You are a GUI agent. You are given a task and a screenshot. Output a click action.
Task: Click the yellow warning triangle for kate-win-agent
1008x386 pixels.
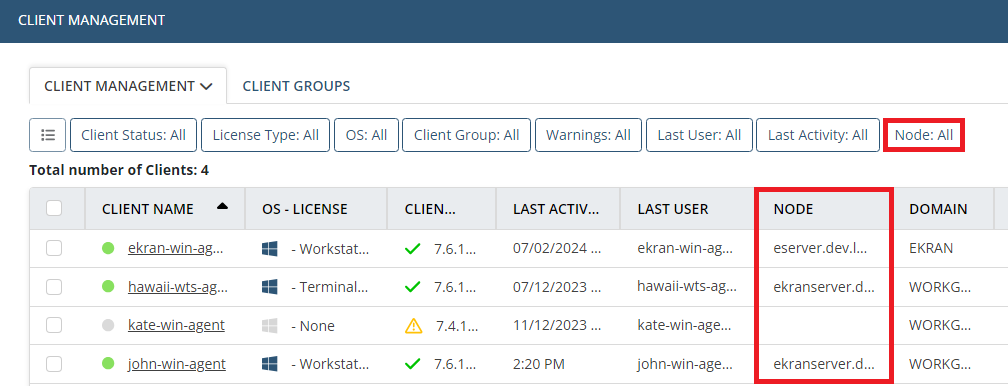click(413, 326)
